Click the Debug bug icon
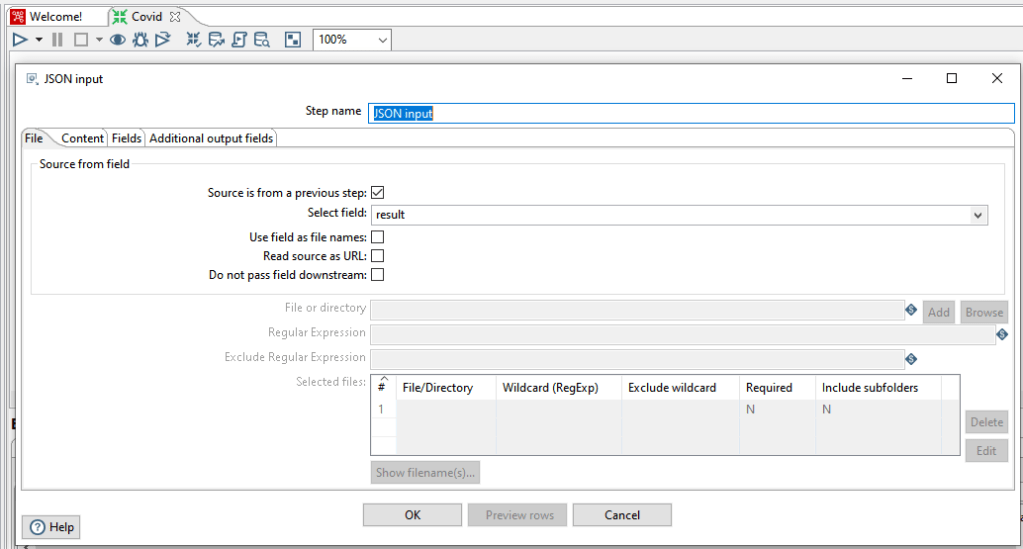This screenshot has width=1023, height=549. 140,40
